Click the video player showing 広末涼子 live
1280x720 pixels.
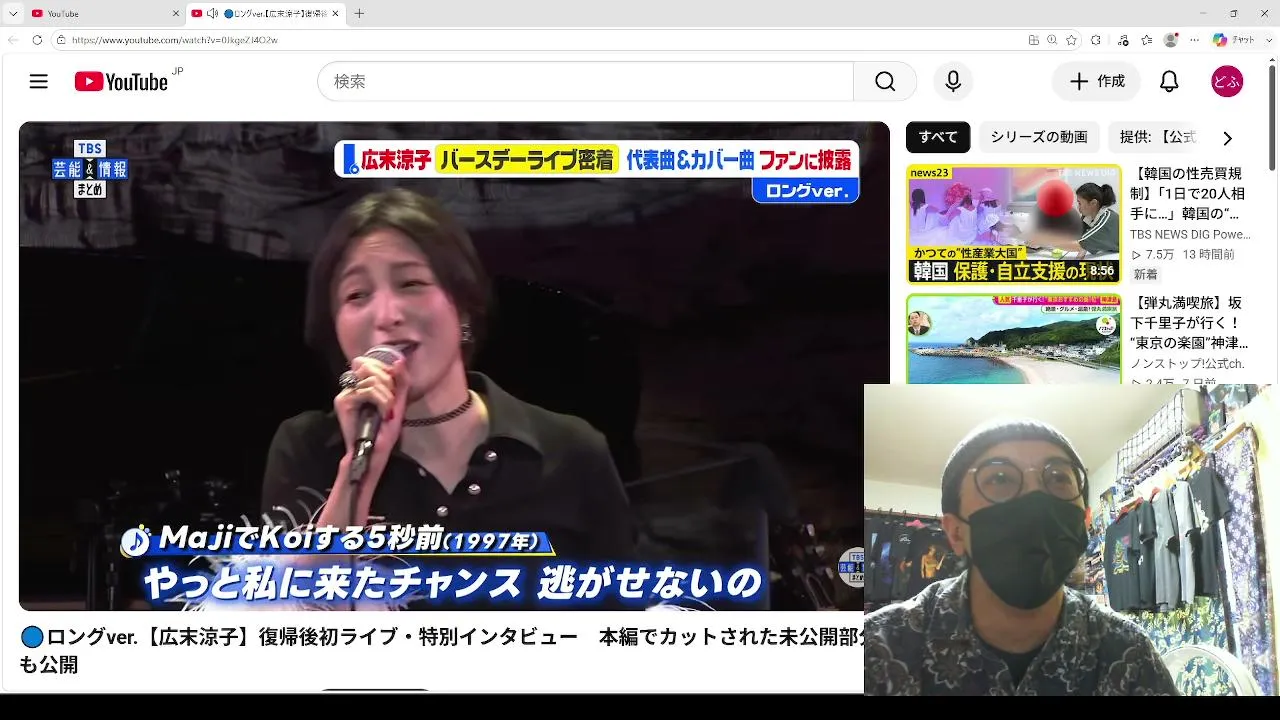click(x=454, y=366)
